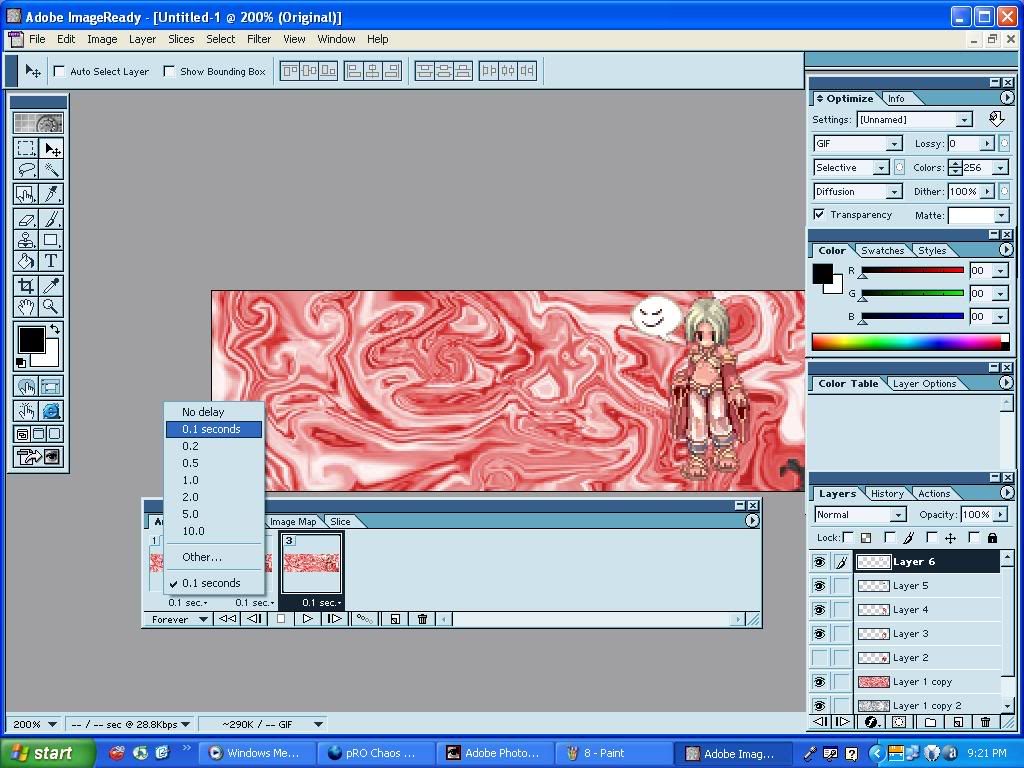
Task: Open the Normal blend mode dropdown
Action: click(x=899, y=515)
